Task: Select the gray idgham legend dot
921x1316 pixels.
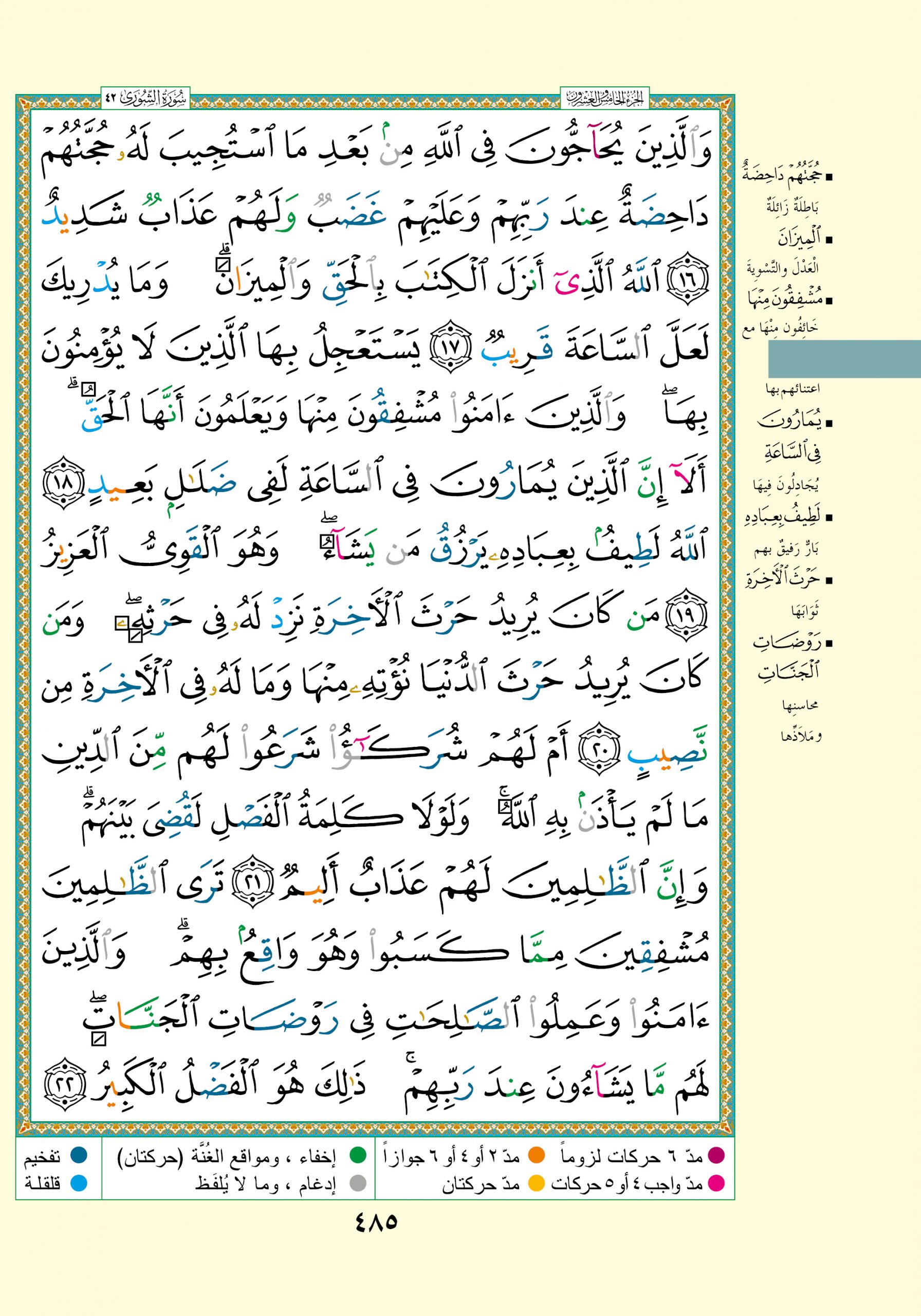Action: [x=358, y=1182]
